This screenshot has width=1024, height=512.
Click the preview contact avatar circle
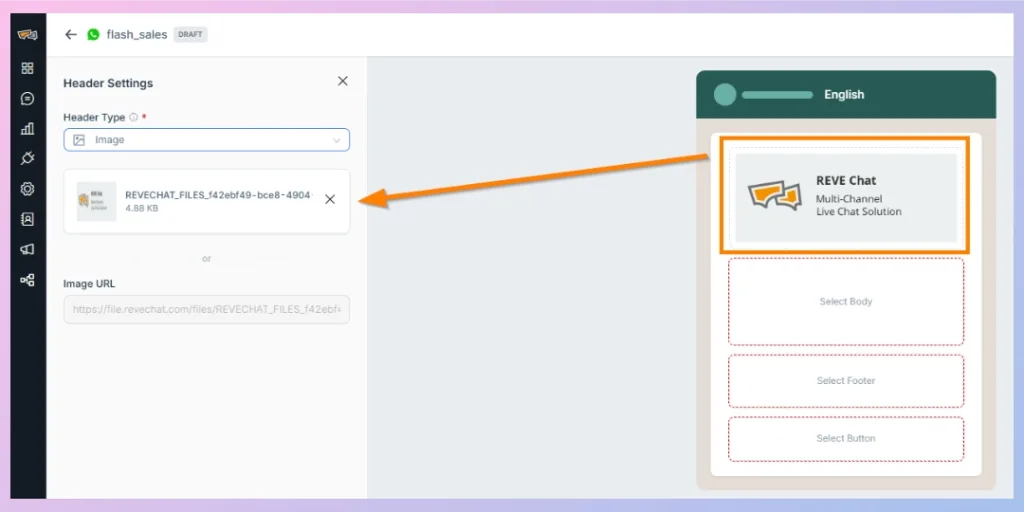tap(725, 95)
